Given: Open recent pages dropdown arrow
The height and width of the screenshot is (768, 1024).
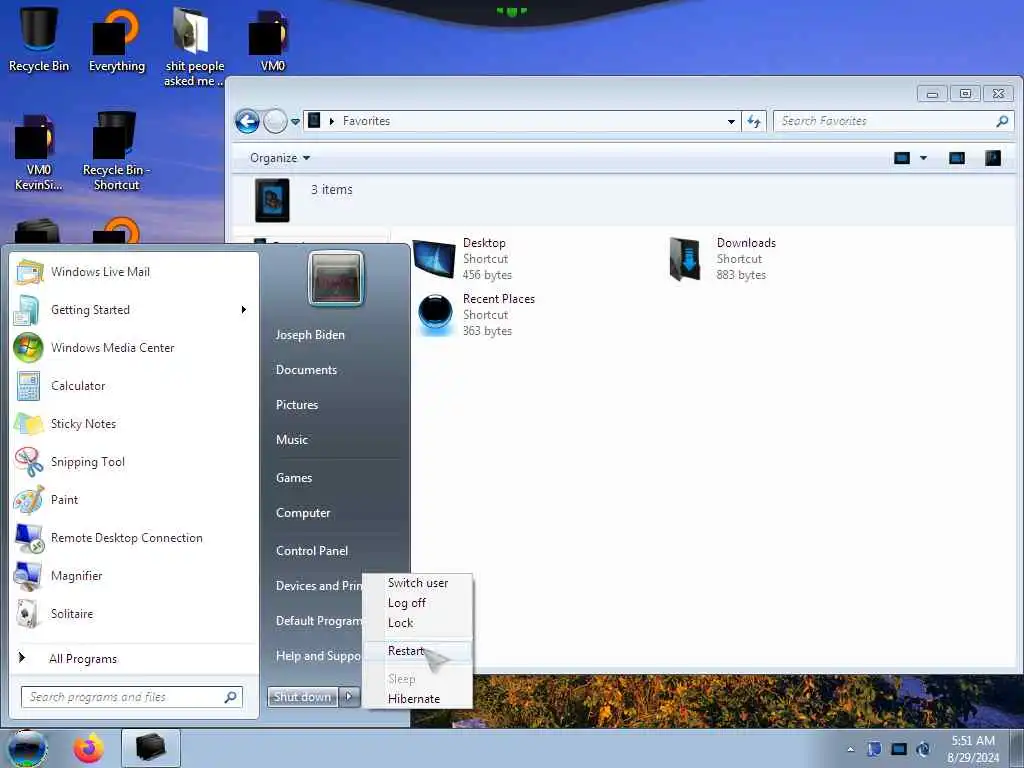Looking at the screenshot, I should (295, 121).
